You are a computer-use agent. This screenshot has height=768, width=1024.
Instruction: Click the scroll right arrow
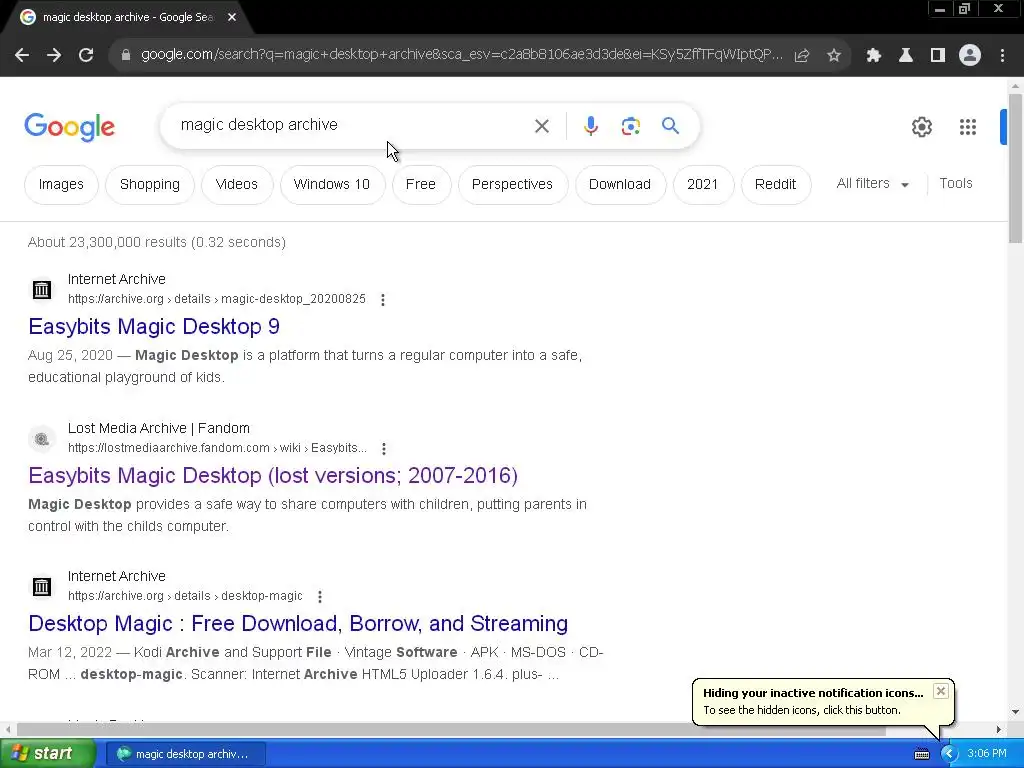pyautogui.click(x=998, y=729)
